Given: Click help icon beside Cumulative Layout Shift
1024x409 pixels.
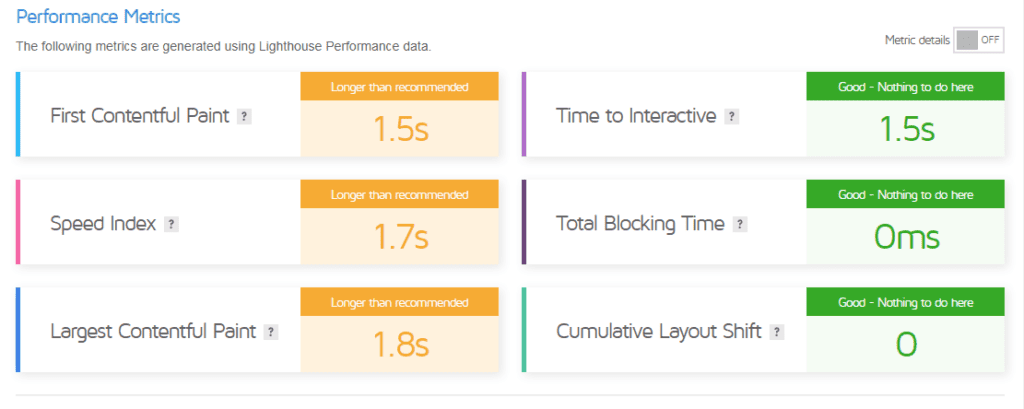Looking at the screenshot, I should pos(776,332).
